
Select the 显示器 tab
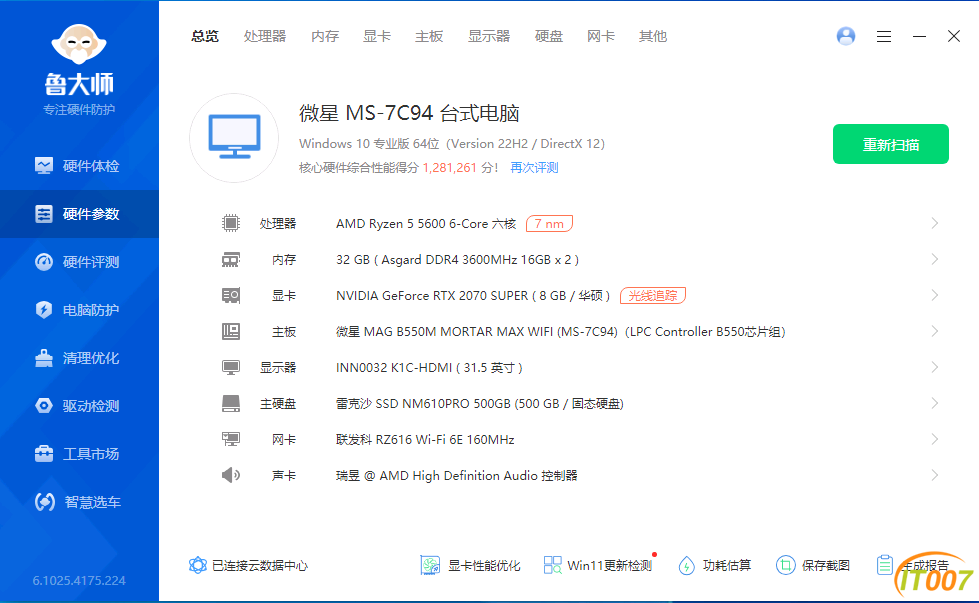pos(489,36)
